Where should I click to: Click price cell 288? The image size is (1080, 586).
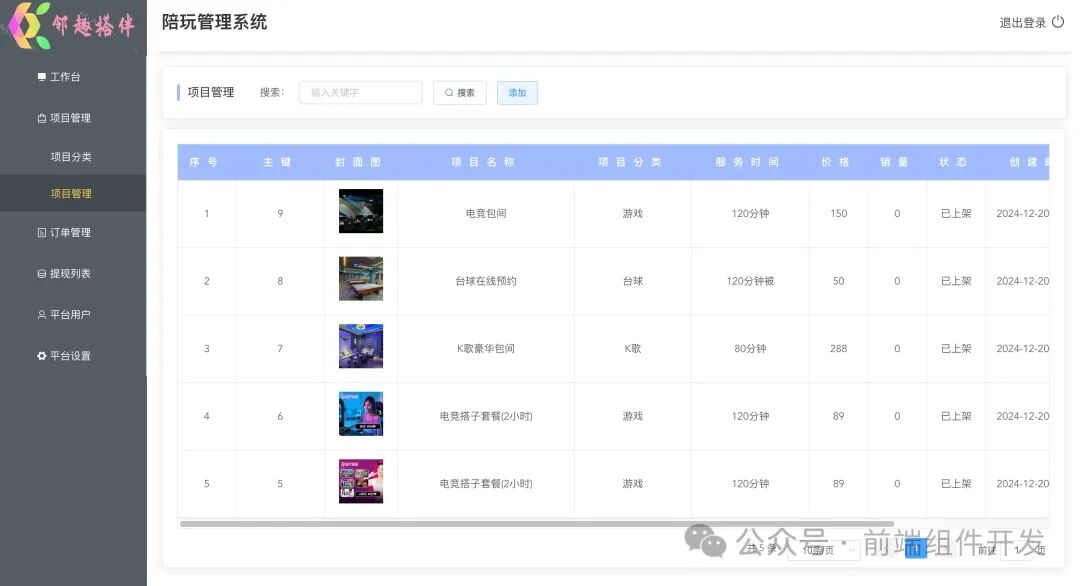(838, 348)
